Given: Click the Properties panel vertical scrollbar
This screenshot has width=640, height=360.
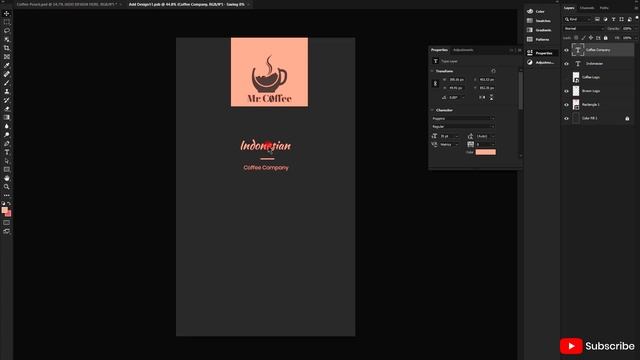Looking at the screenshot, I should click(520, 90).
